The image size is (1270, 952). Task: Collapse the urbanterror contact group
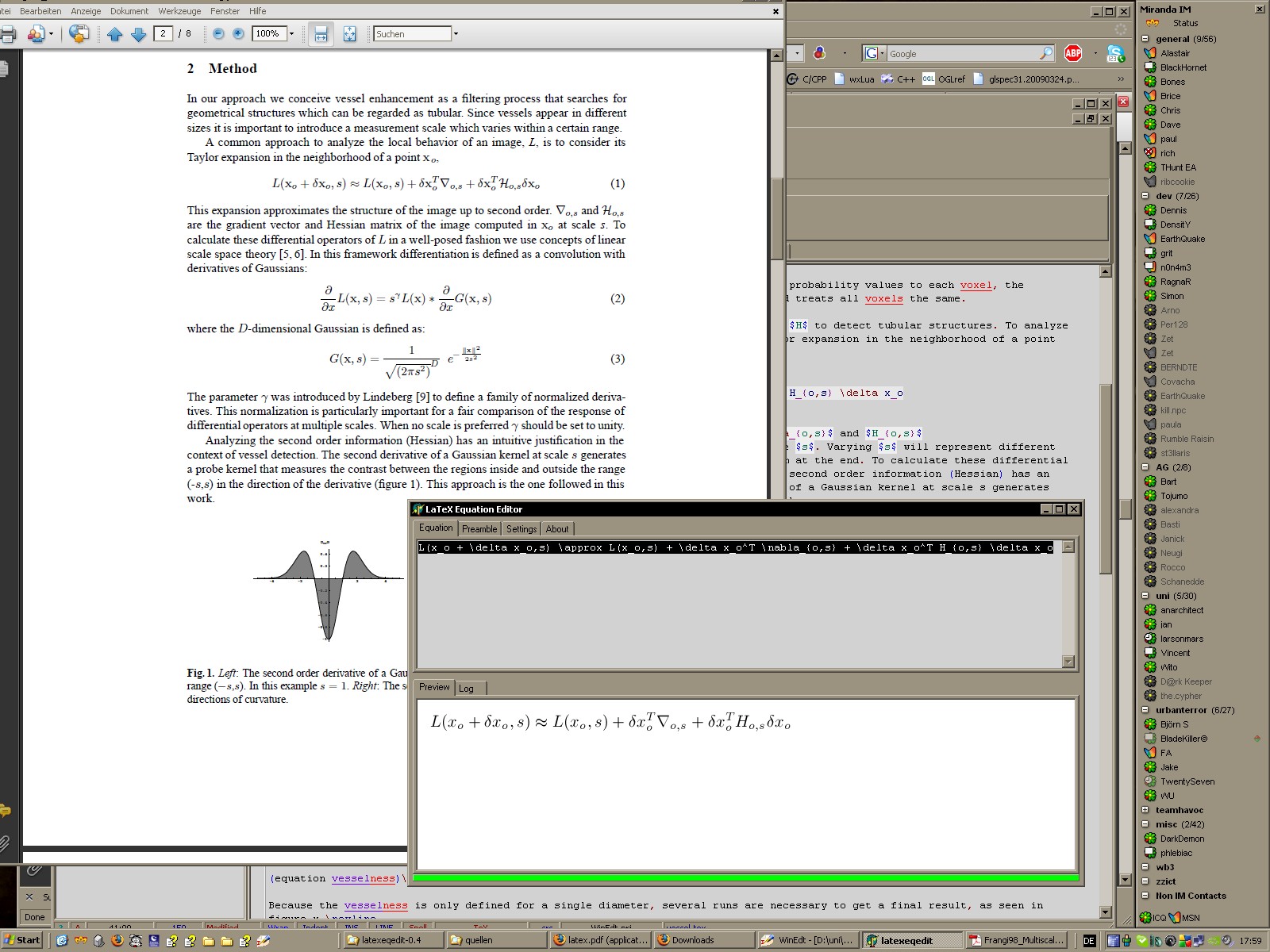pos(1145,710)
